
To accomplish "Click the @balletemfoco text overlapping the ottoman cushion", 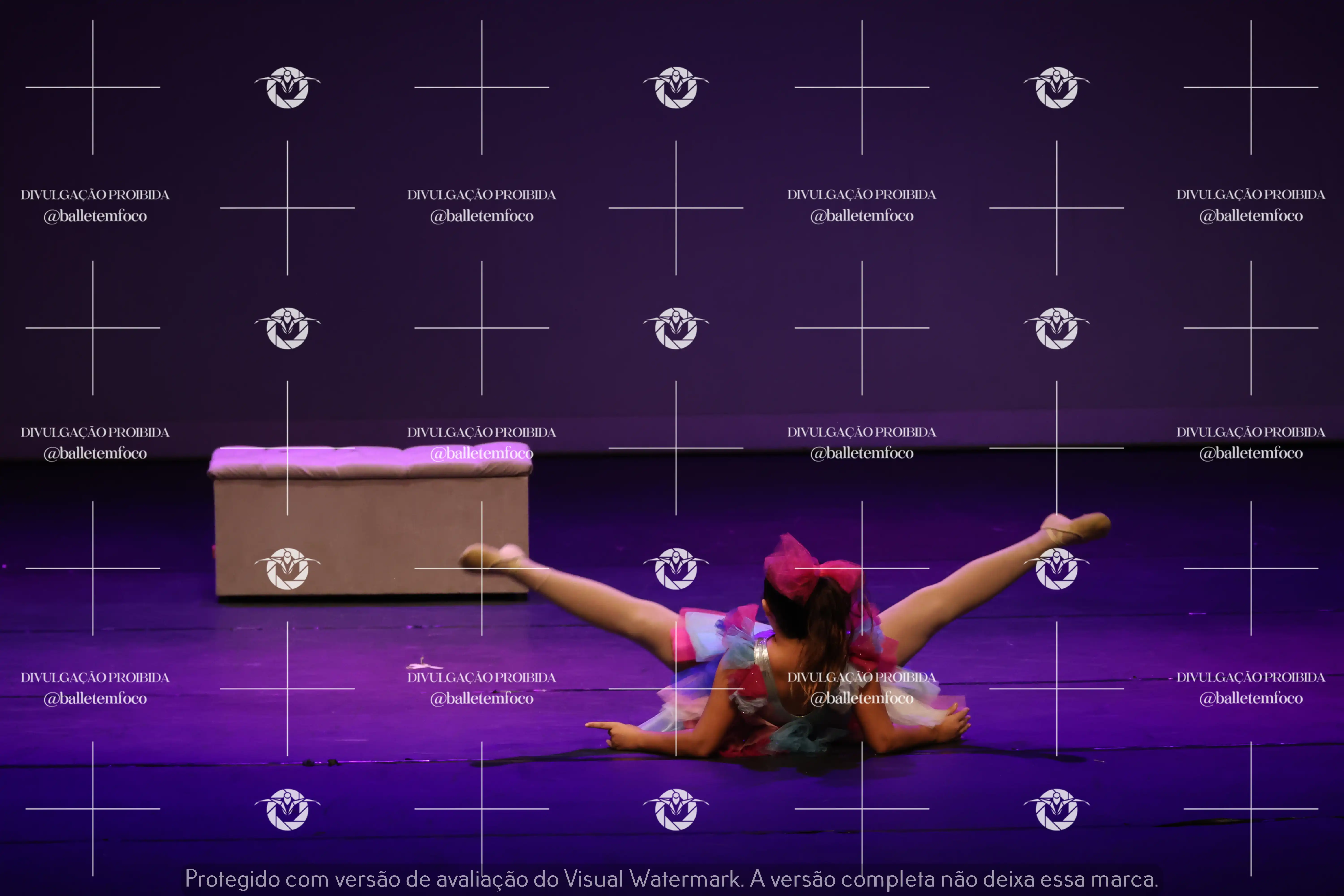I will pos(482,453).
